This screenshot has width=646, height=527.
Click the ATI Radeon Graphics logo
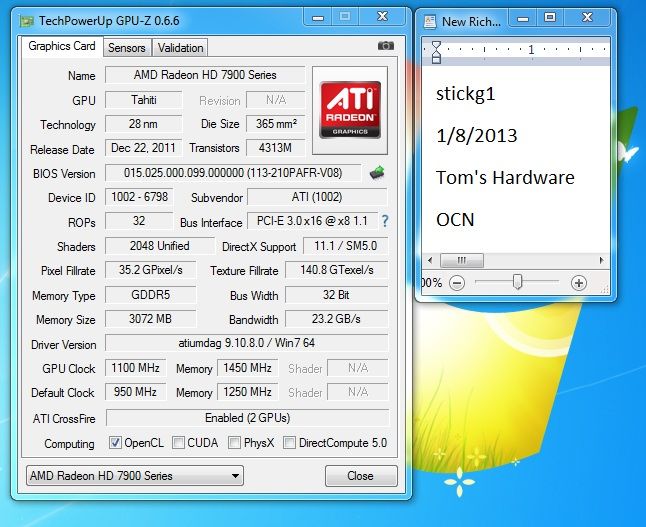(x=350, y=110)
